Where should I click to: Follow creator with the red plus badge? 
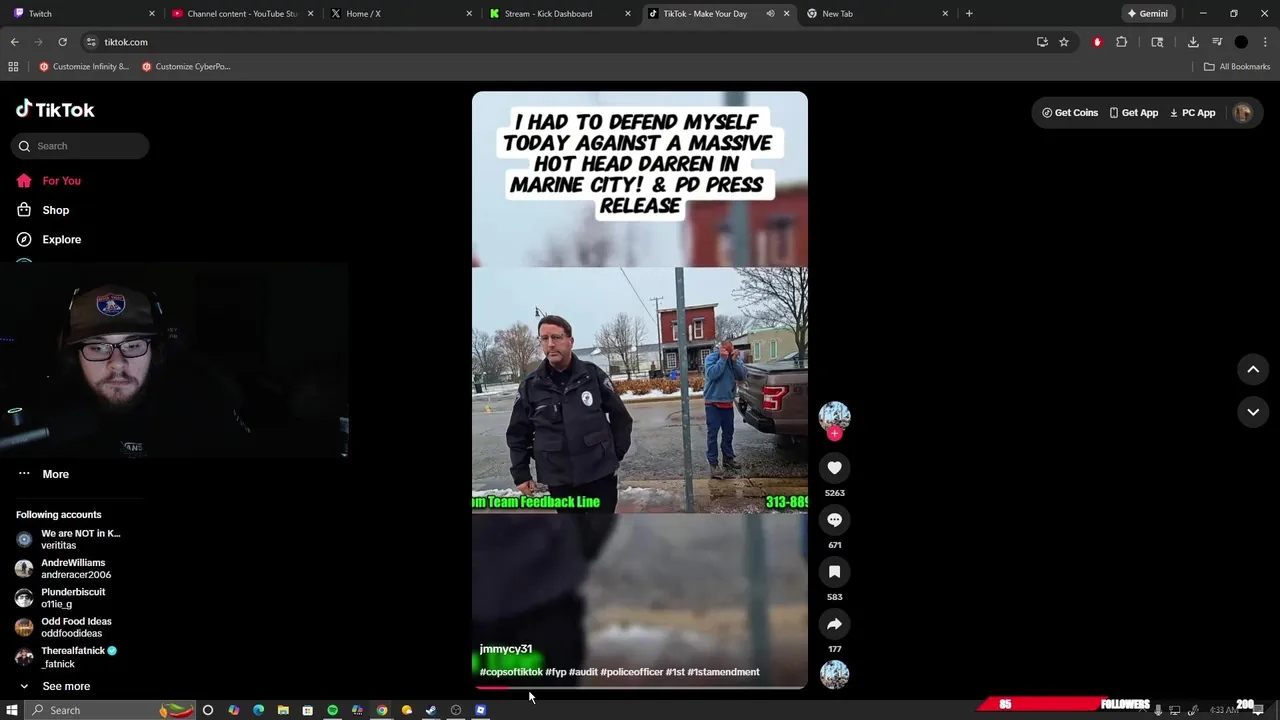click(x=834, y=434)
